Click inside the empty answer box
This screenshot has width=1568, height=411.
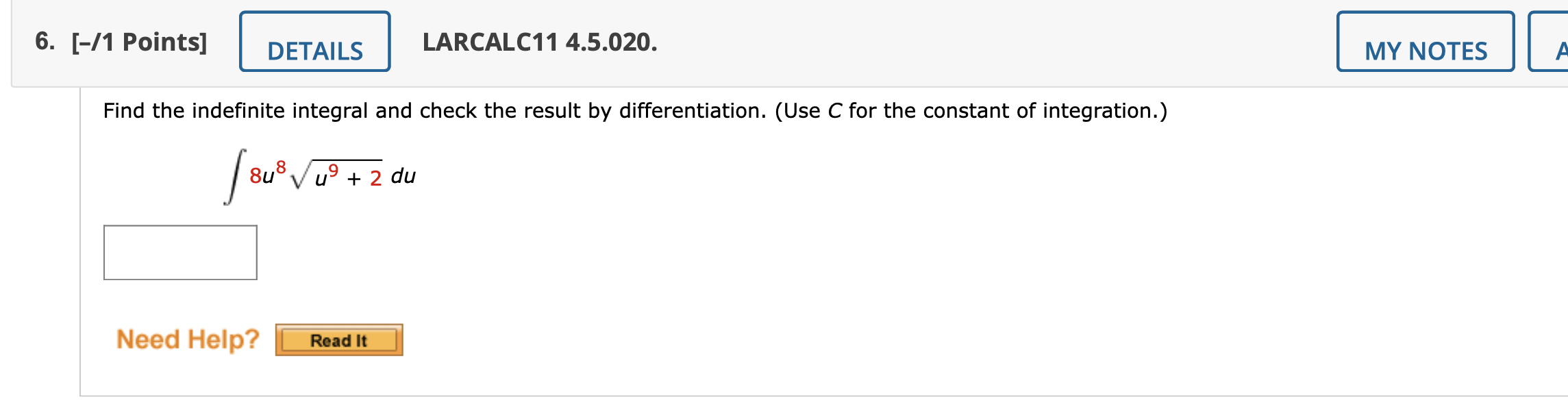(x=179, y=252)
